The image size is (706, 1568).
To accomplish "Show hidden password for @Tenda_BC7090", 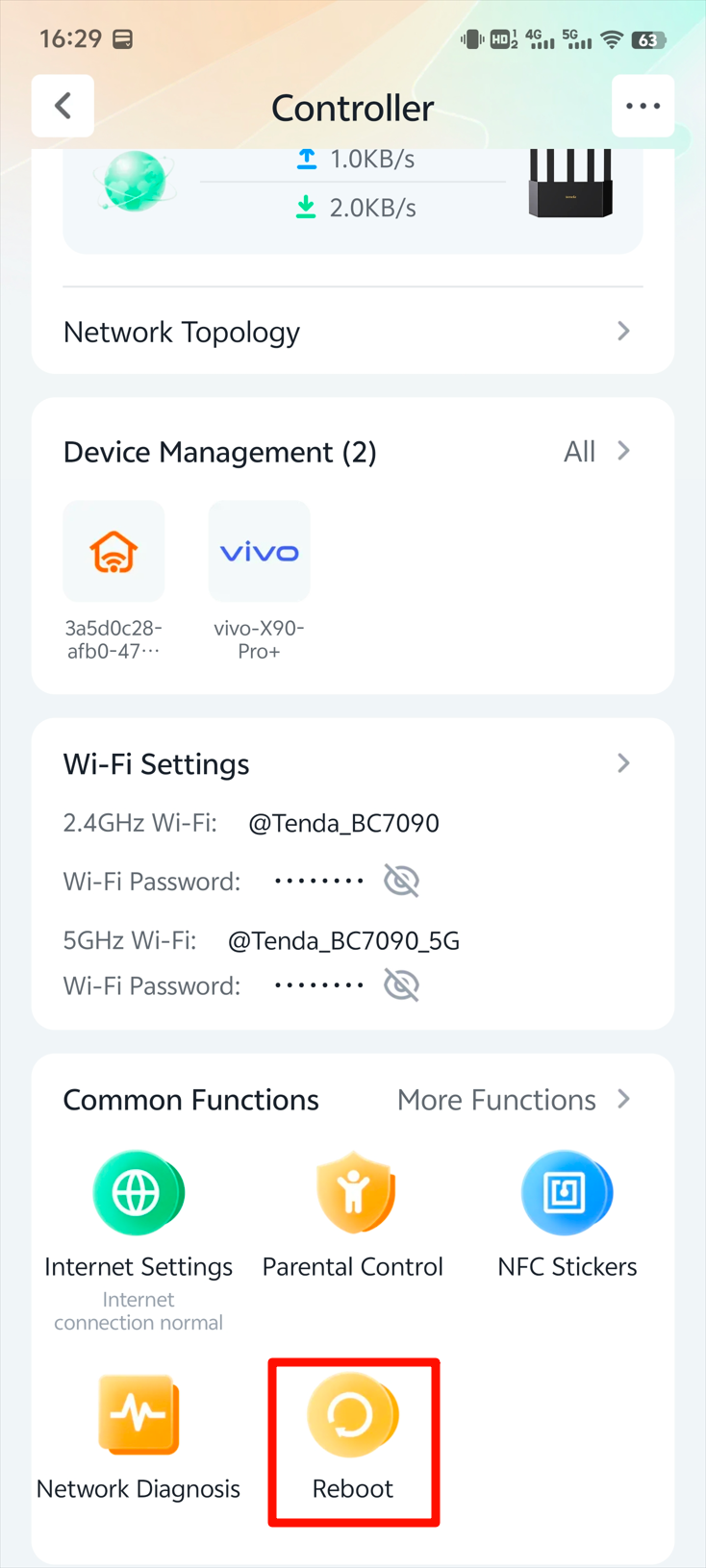I will pyautogui.click(x=401, y=880).
